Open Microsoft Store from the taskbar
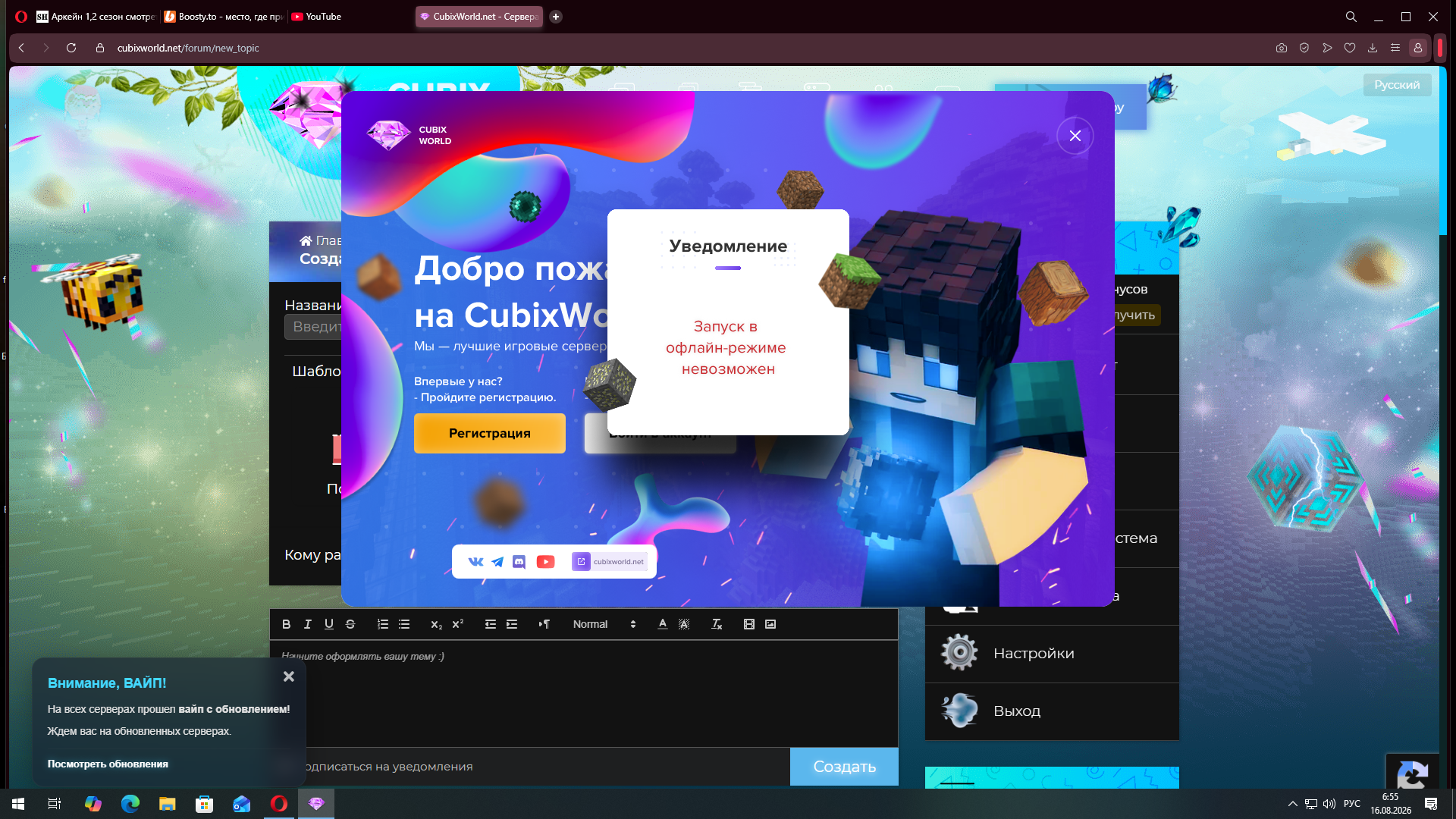 pos(204,804)
